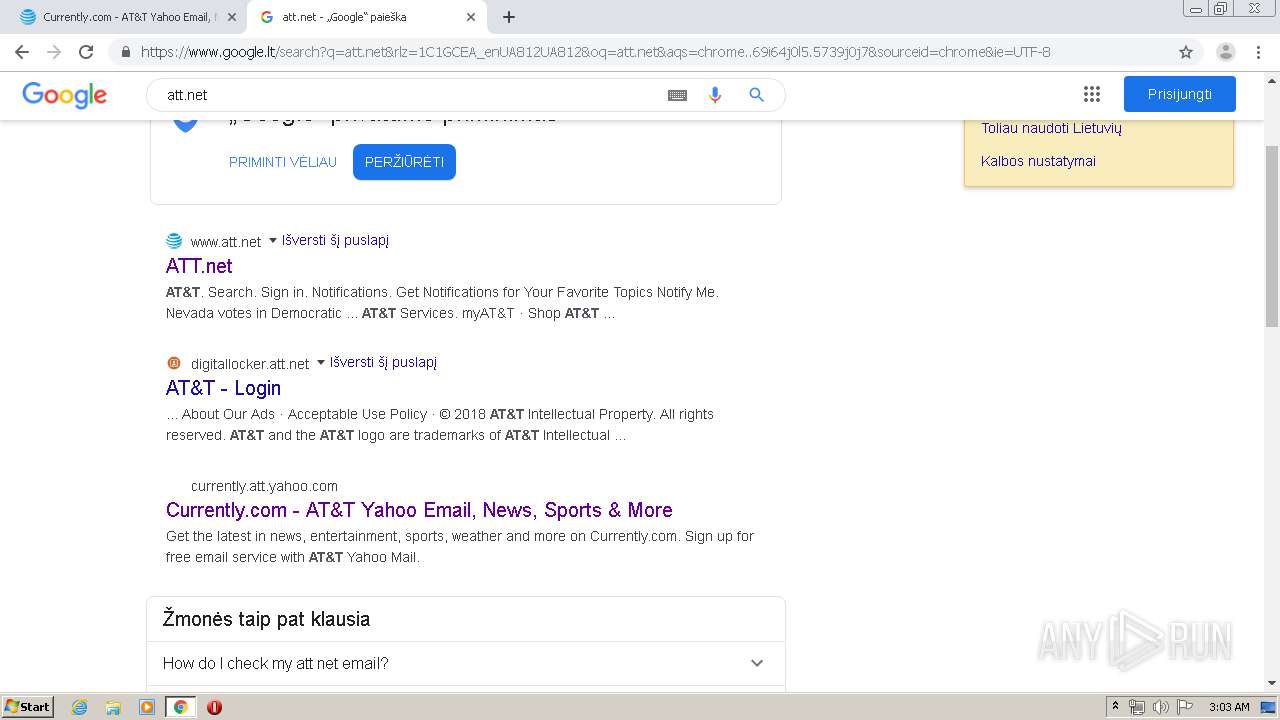Open the Currently.com AT&T Yahoo result
Viewport: 1280px width, 720px height.
point(419,510)
